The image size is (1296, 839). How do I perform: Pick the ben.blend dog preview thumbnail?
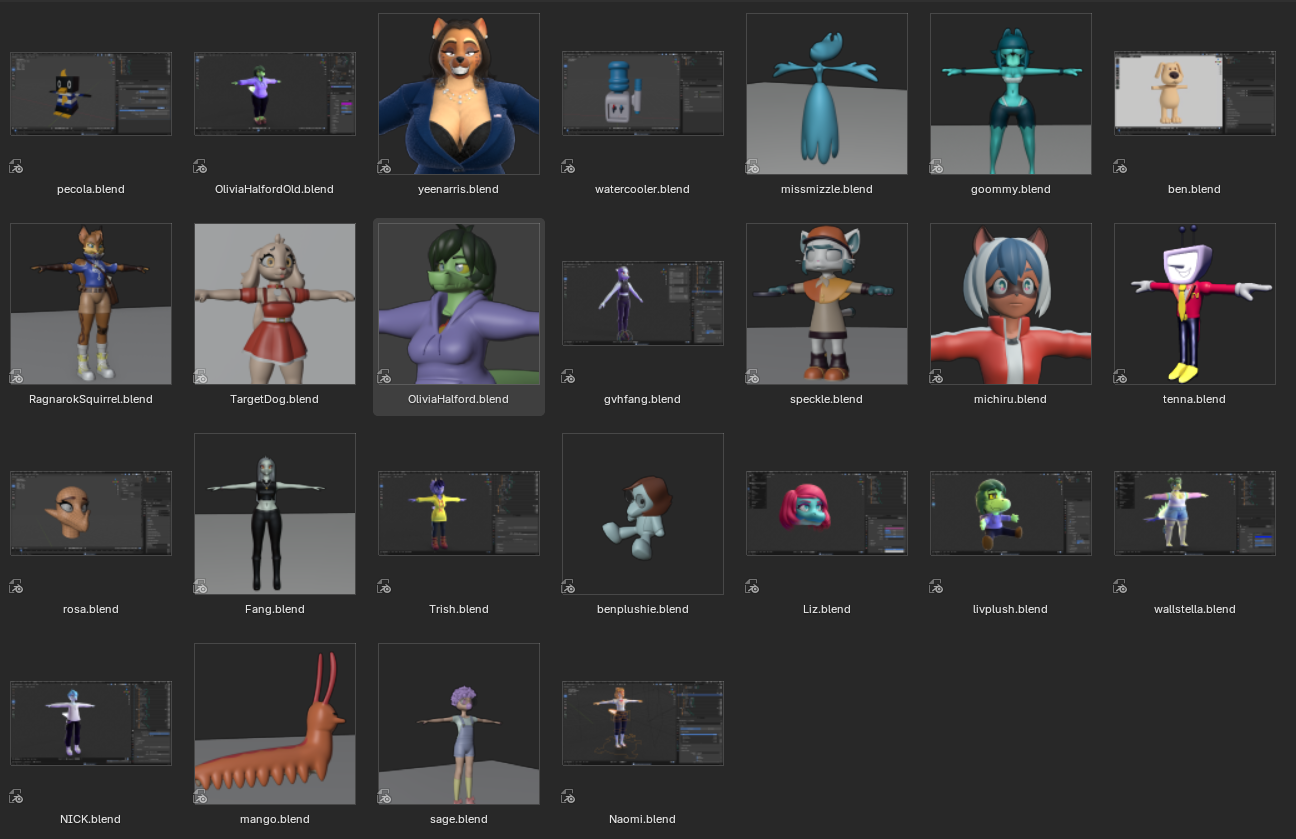click(x=1195, y=94)
